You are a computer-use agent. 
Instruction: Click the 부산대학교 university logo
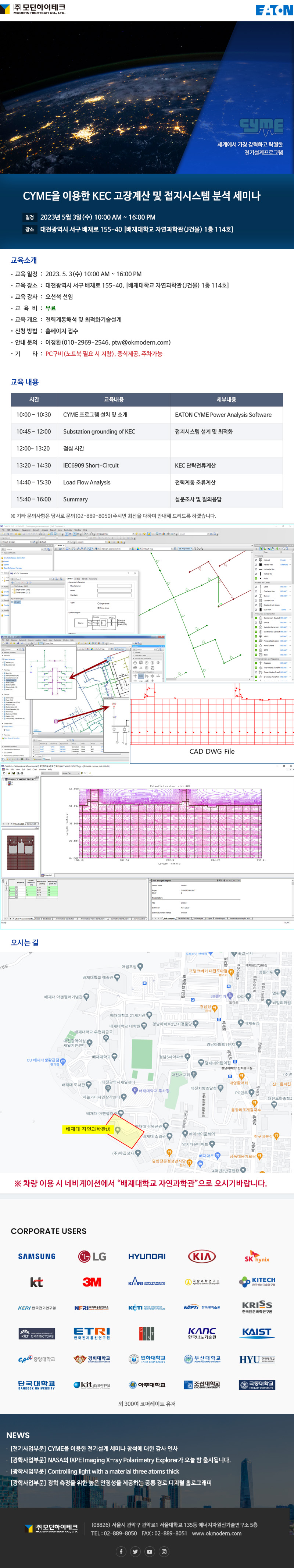point(202,1359)
